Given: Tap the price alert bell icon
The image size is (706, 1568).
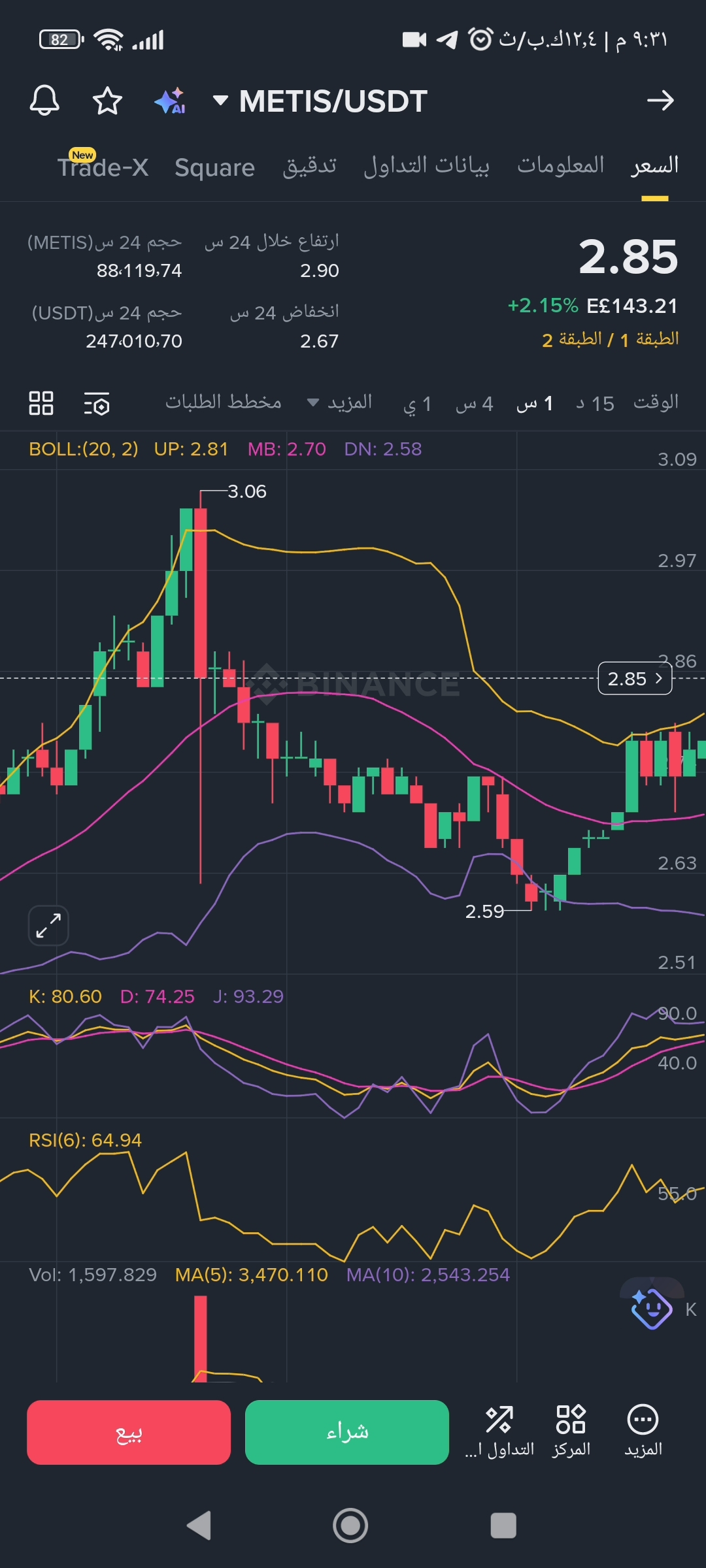Looking at the screenshot, I should tap(44, 101).
